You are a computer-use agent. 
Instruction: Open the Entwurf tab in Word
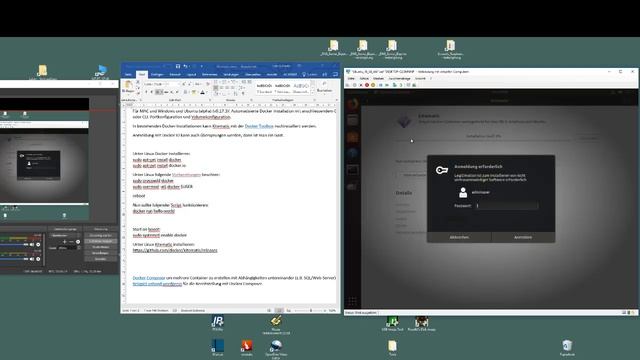175,74
